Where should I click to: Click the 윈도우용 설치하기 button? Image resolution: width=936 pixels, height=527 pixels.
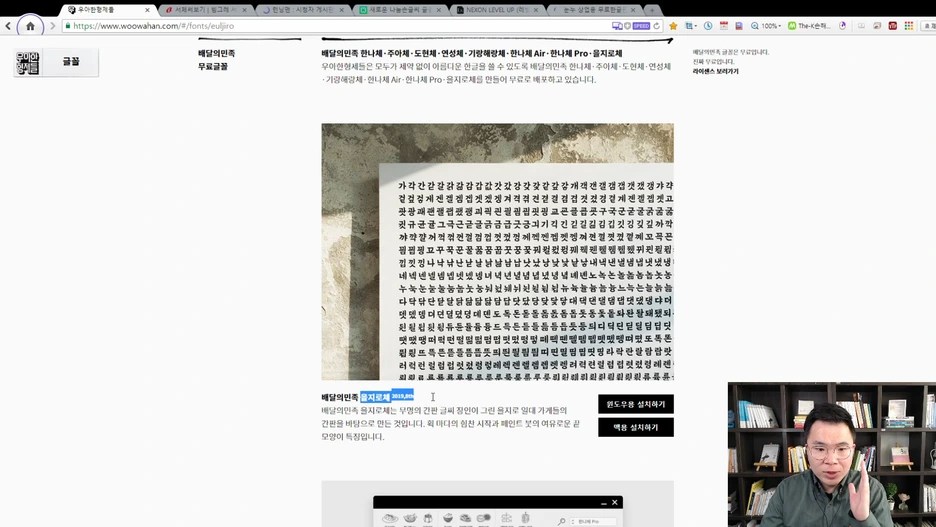tap(636, 404)
